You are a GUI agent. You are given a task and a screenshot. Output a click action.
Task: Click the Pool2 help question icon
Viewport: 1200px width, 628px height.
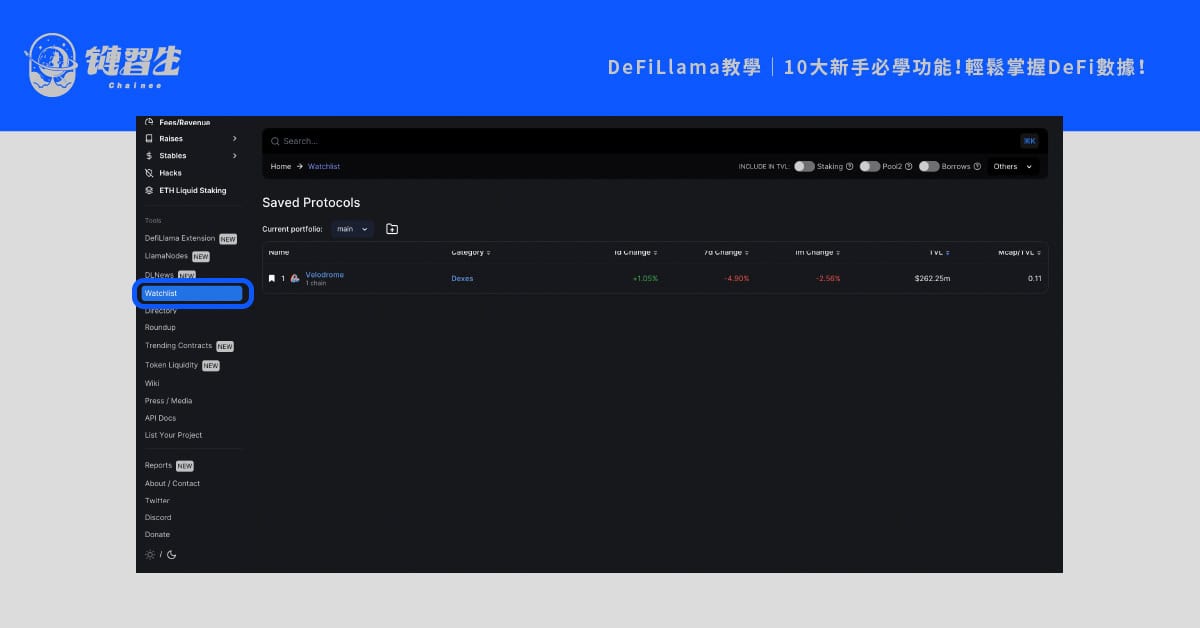tap(909, 167)
